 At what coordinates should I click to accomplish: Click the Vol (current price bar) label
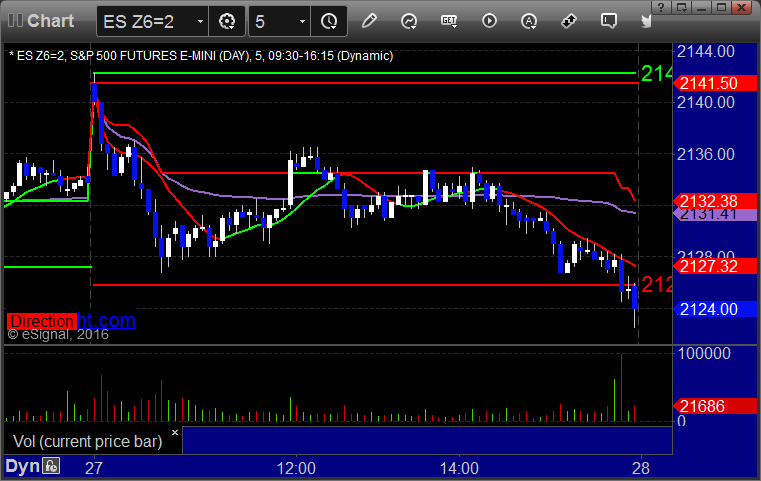pos(87,441)
